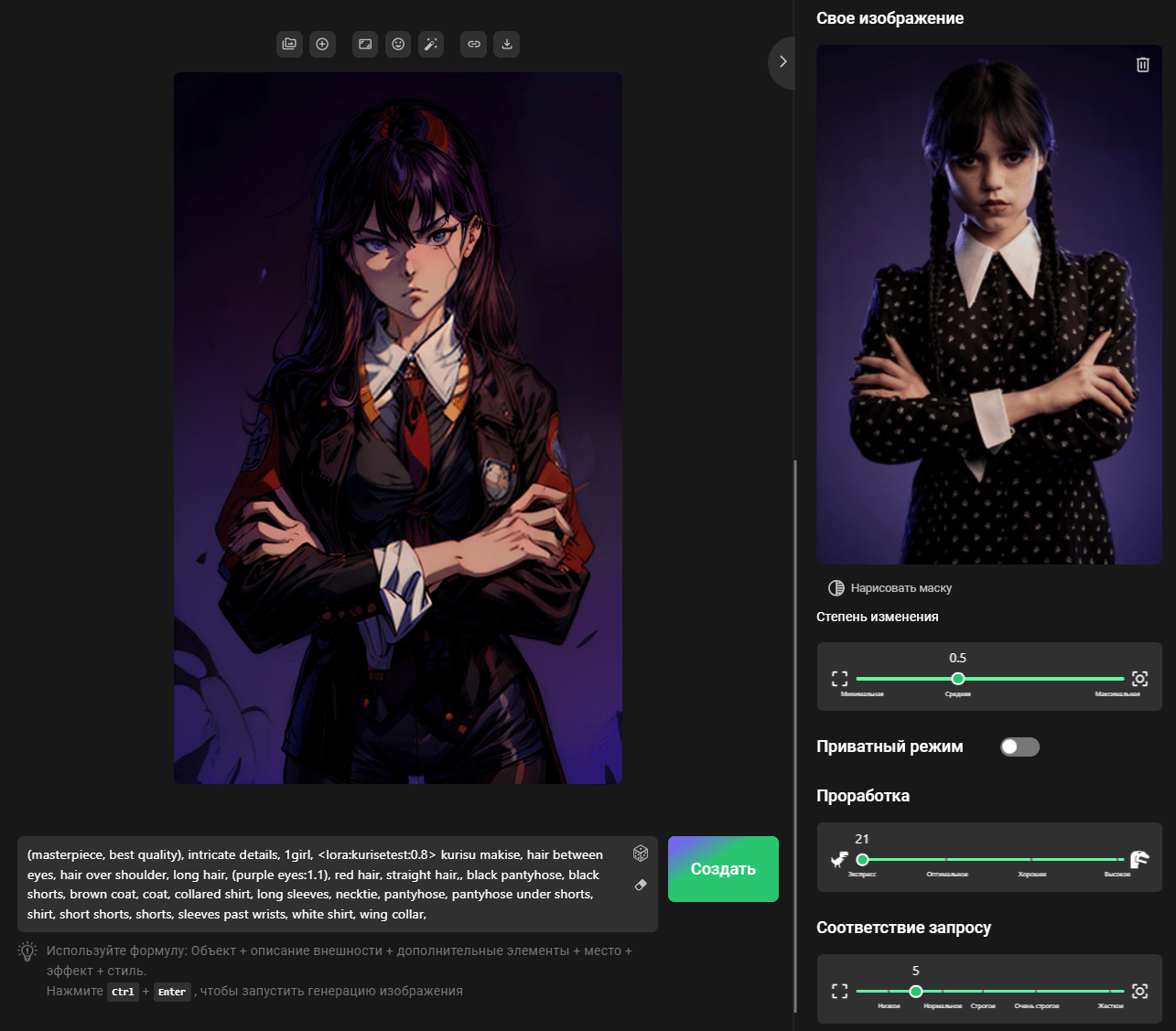This screenshot has width=1176, height=1031.
Task: Click the magic wand enhance icon
Action: click(431, 44)
